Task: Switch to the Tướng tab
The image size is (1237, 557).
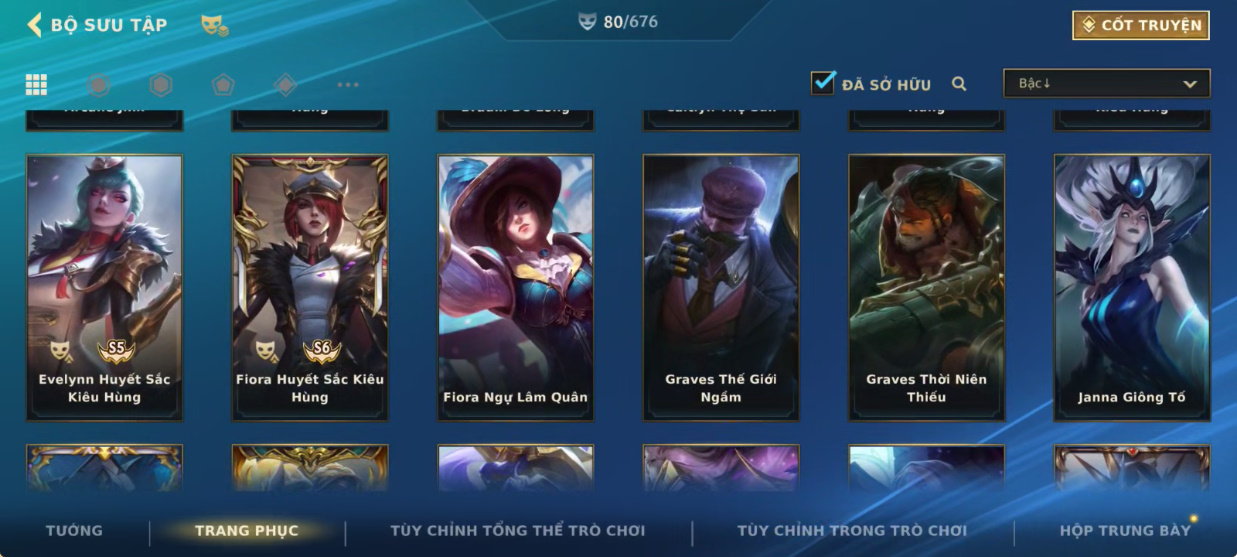Action: [74, 530]
